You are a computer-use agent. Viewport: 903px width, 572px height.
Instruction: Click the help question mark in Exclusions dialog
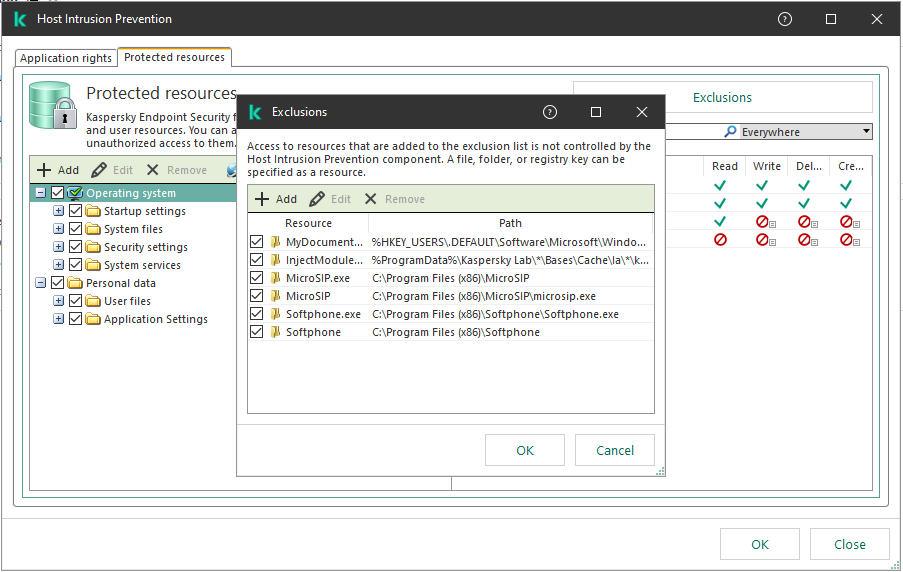coord(549,112)
